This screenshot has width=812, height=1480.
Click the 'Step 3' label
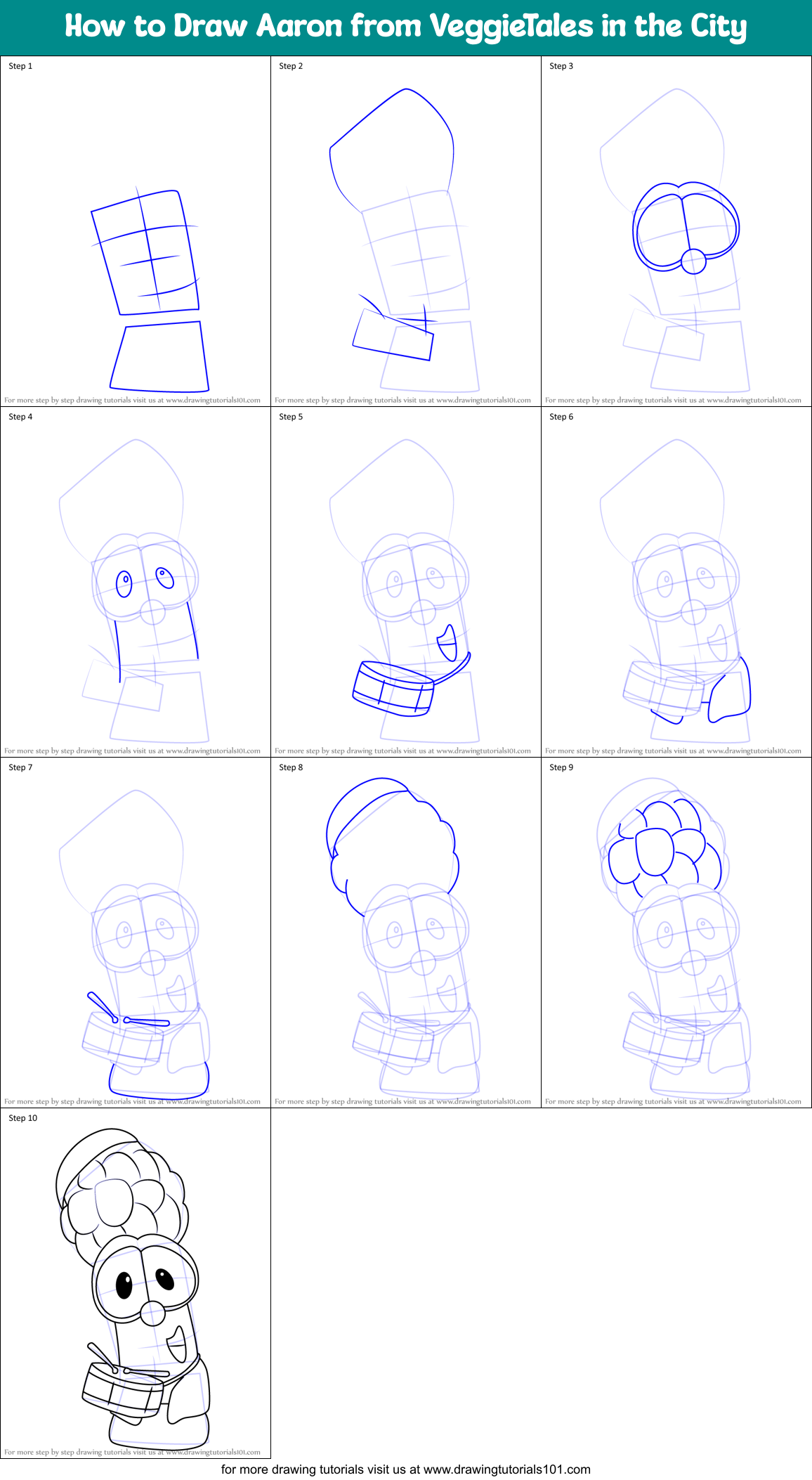click(x=561, y=66)
